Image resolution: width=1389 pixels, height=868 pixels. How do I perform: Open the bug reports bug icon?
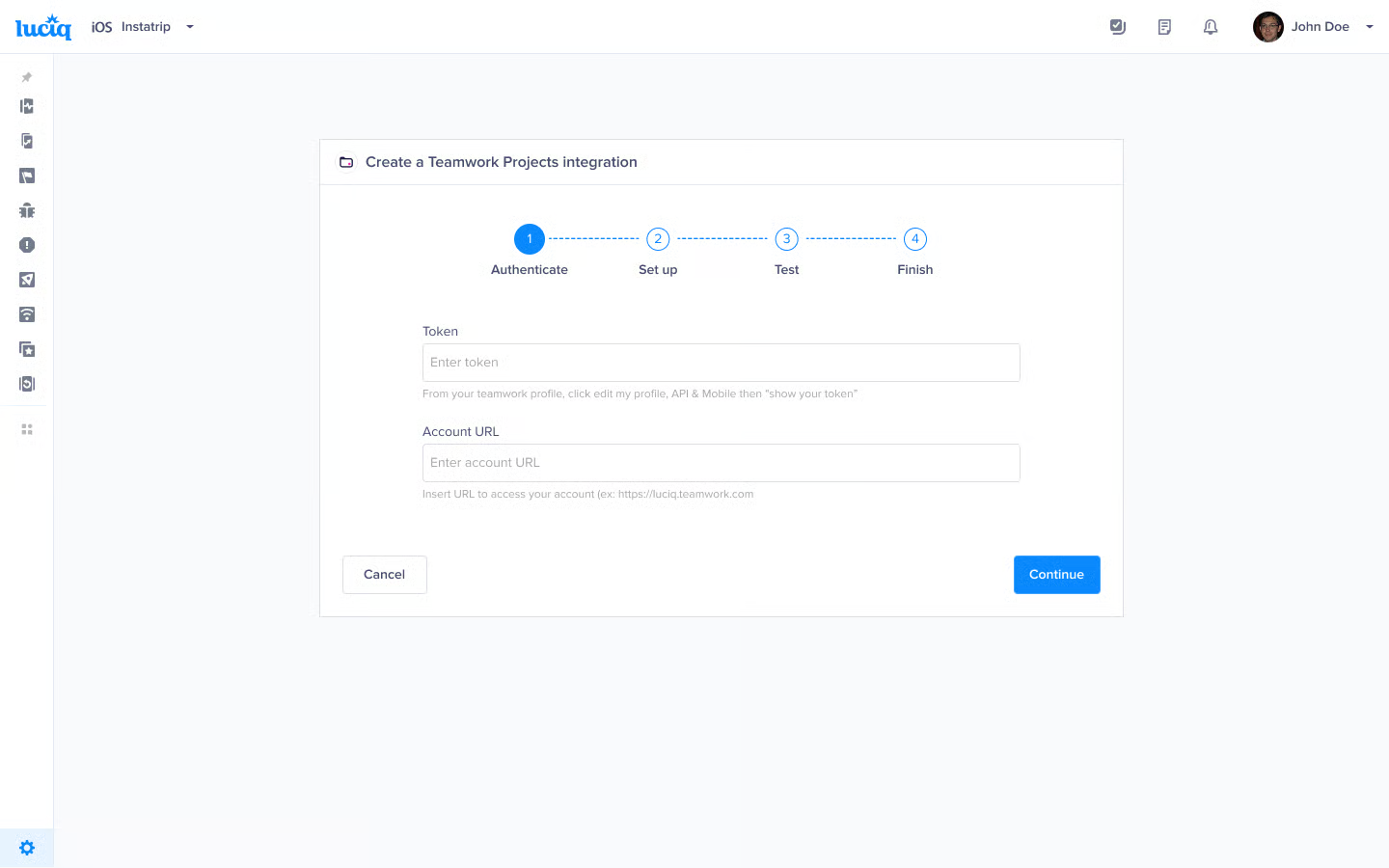[x=27, y=210]
